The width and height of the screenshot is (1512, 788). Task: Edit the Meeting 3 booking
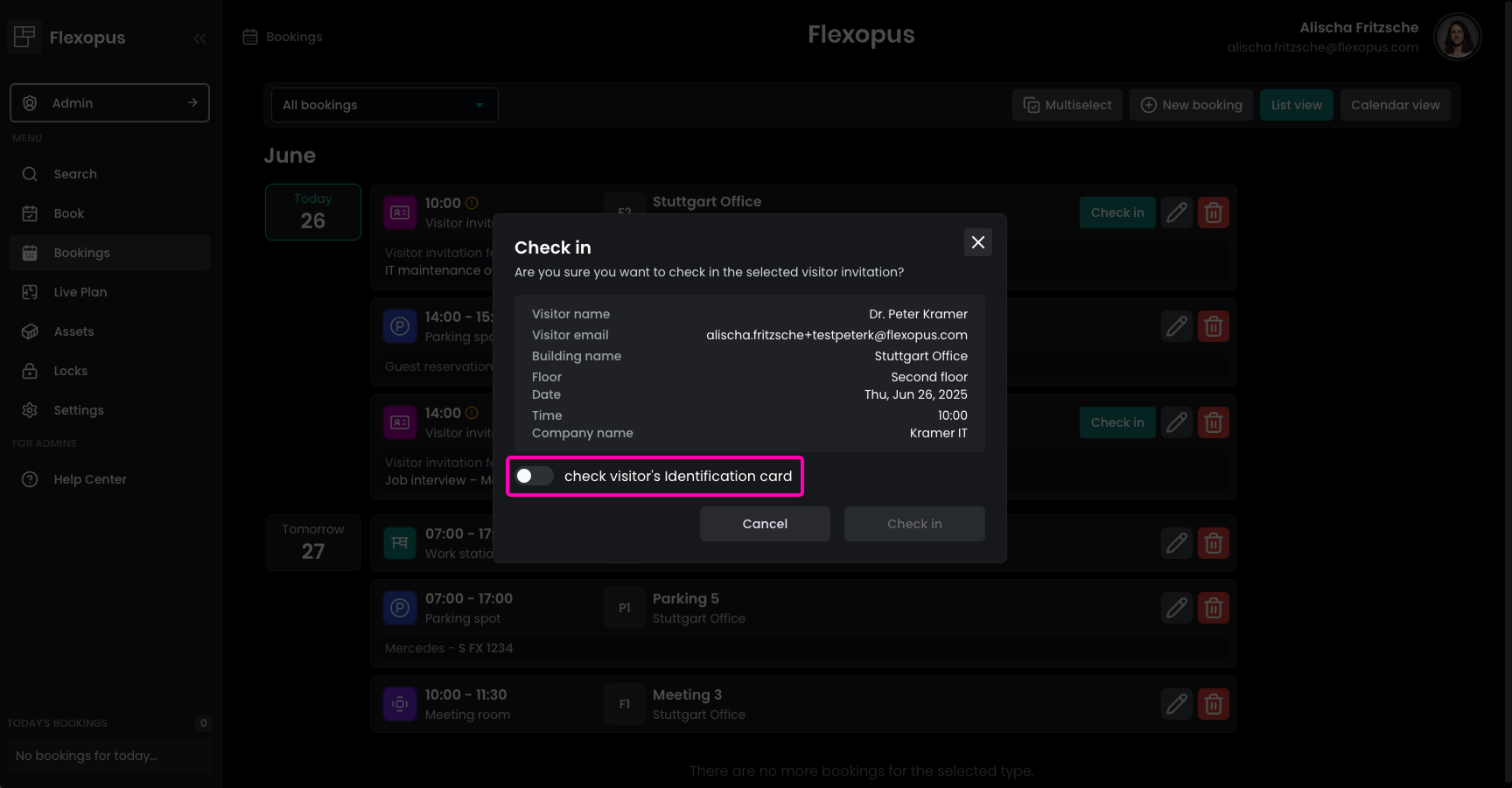tap(1177, 704)
